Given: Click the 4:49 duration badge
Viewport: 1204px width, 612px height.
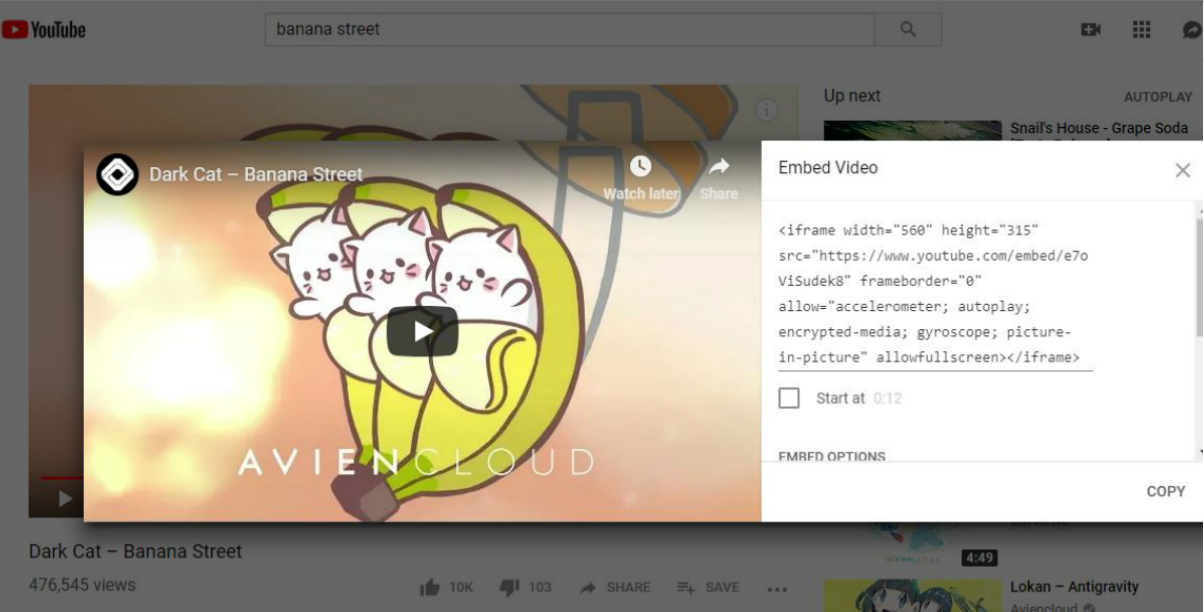Looking at the screenshot, I should click(x=978, y=558).
